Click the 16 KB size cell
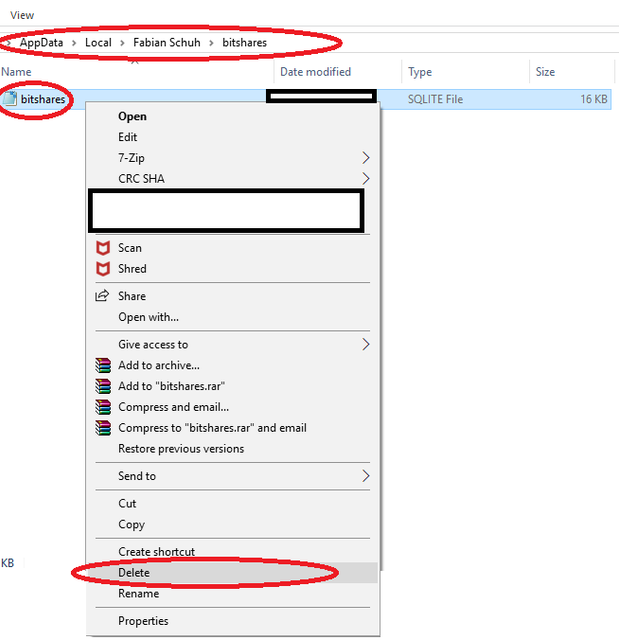This screenshot has height=640, width=619. (594, 99)
